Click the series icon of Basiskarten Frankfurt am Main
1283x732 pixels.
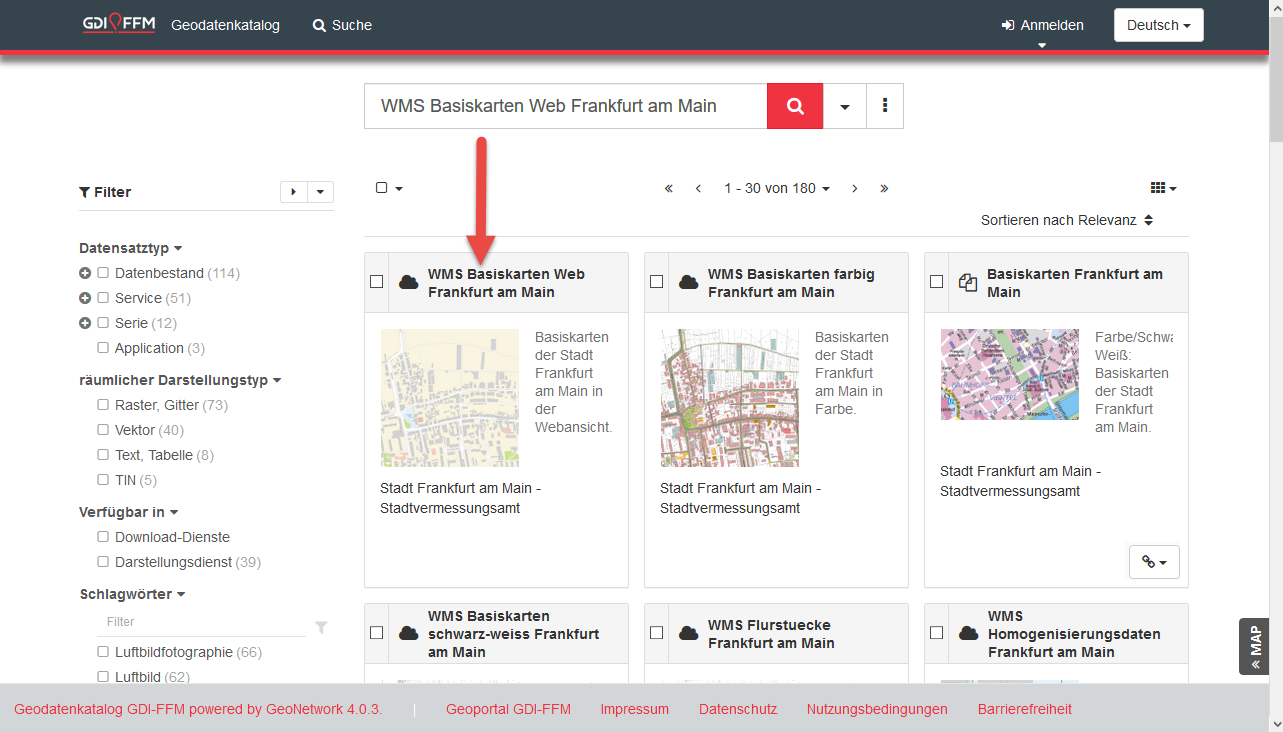pyautogui.click(x=967, y=283)
